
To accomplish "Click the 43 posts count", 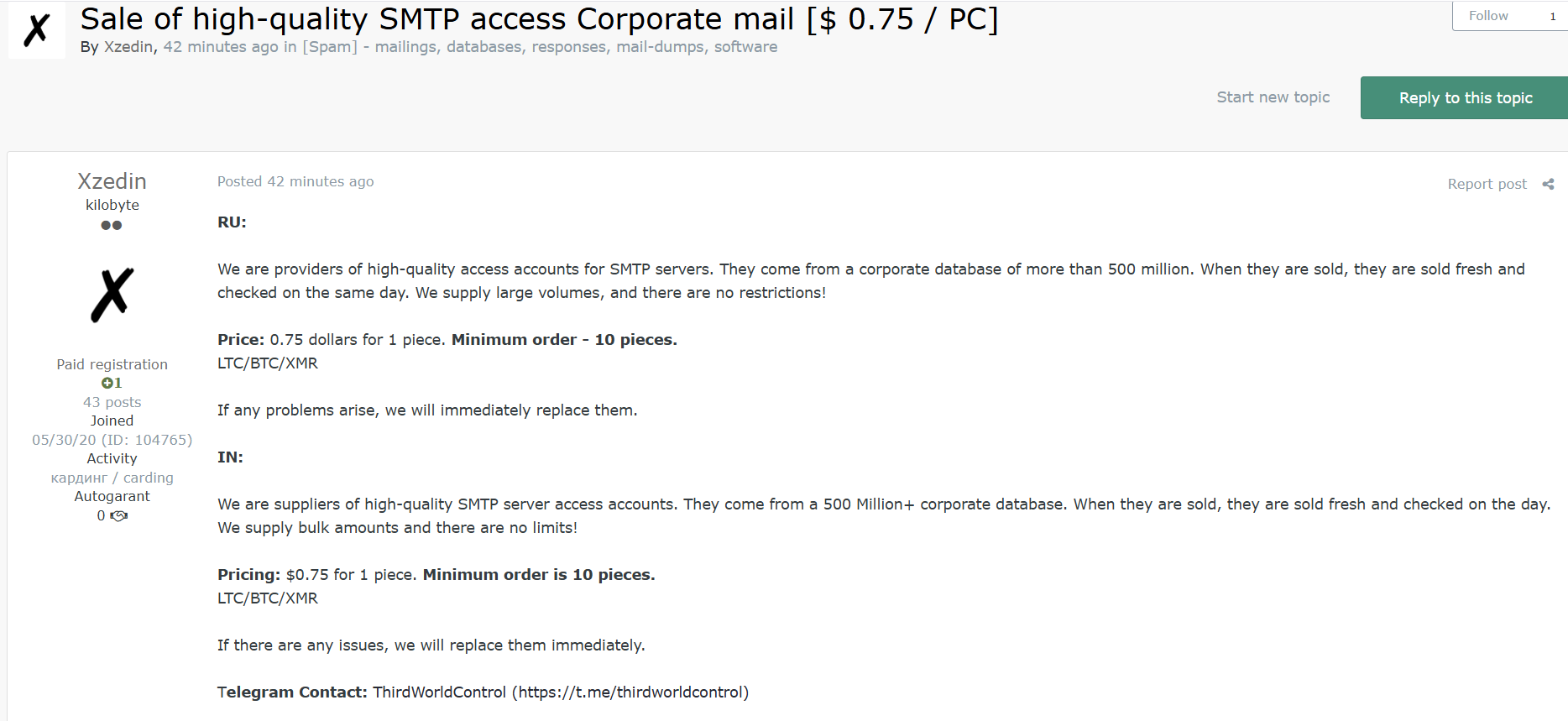I will (x=112, y=402).
